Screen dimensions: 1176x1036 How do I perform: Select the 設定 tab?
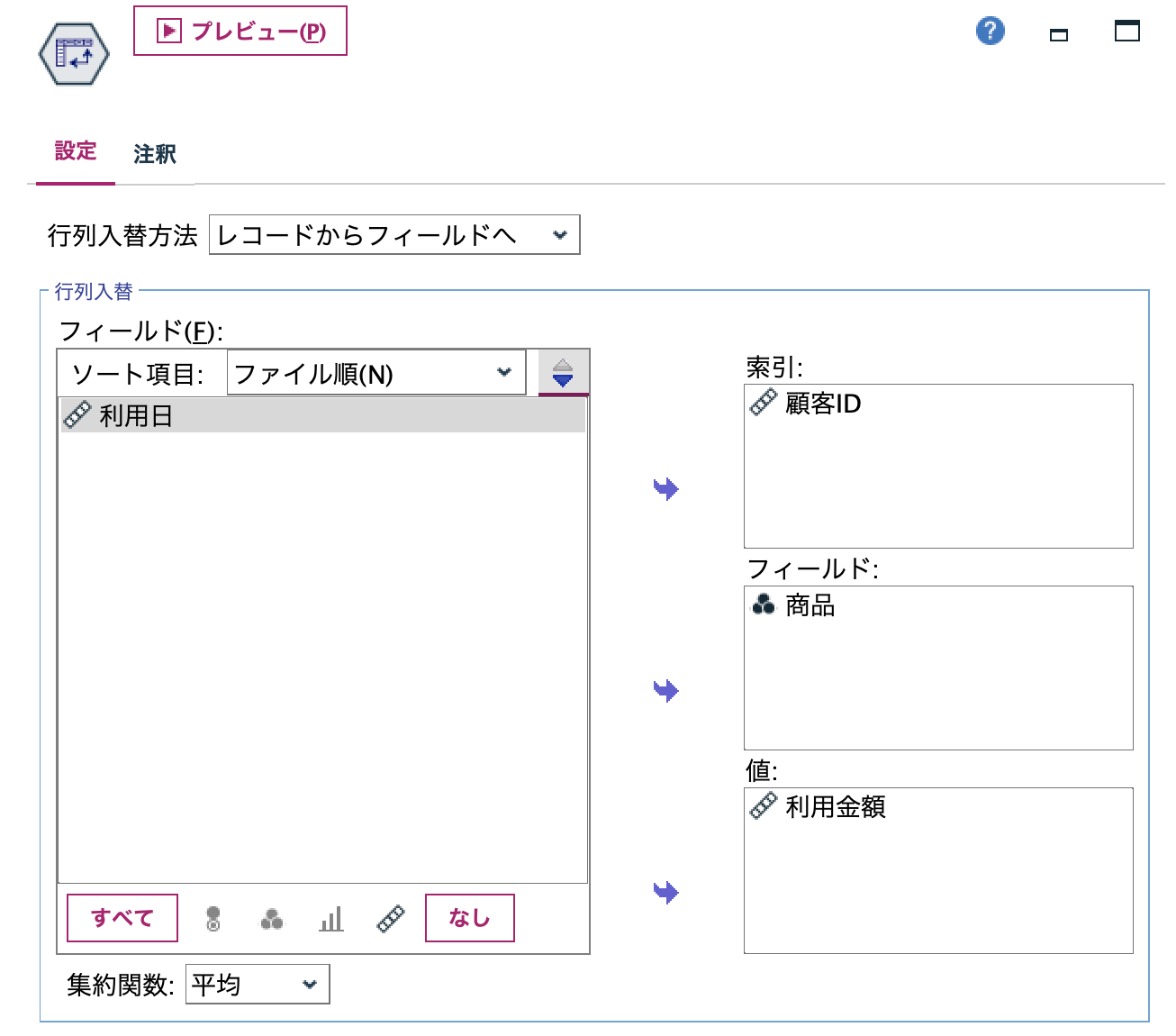pos(76,151)
